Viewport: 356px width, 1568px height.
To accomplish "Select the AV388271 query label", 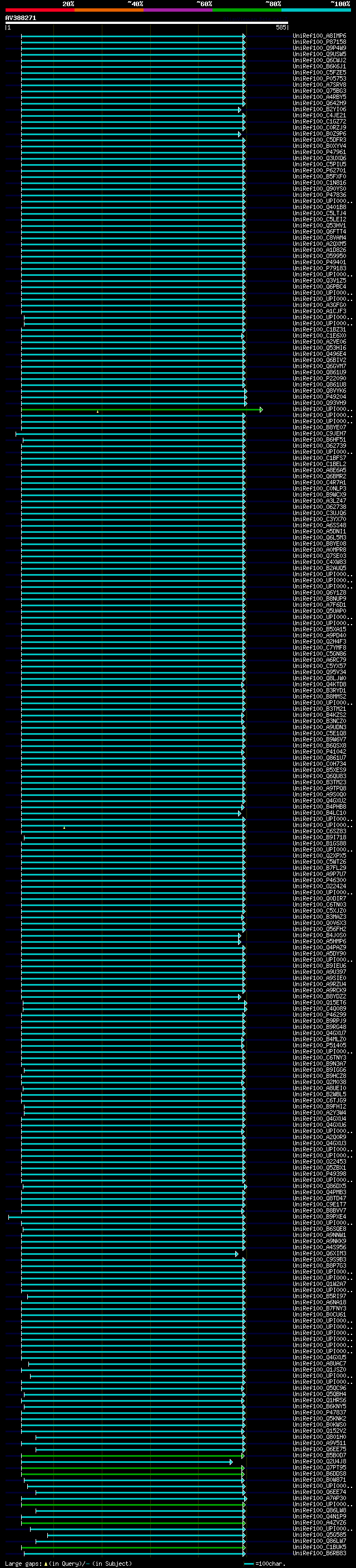I will (21, 18).
